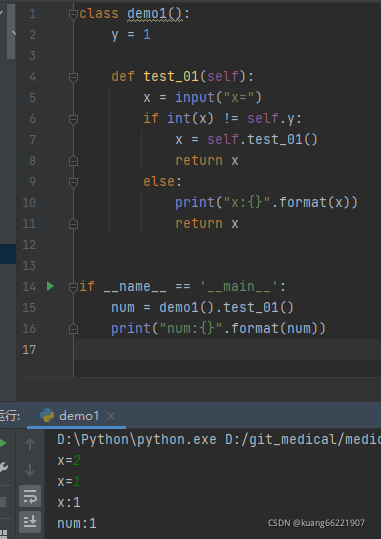The width and height of the screenshot is (381, 539).
Task: Click line number 17 in the gutter
Action: coord(29,350)
